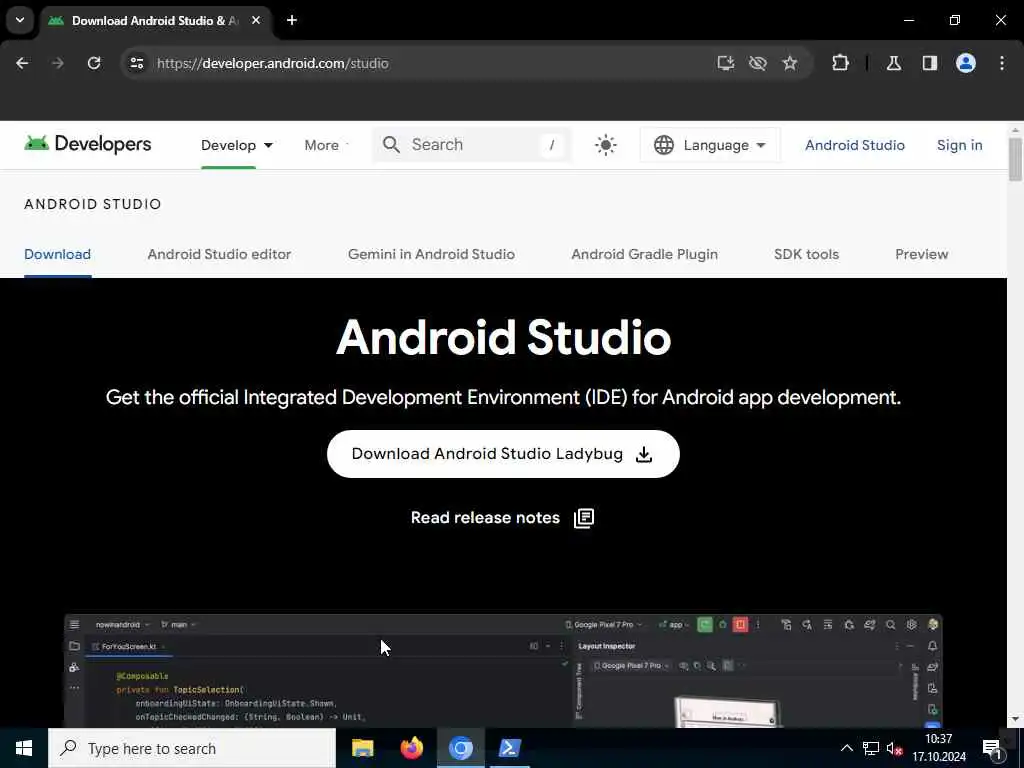Image resolution: width=1024 pixels, height=768 pixels.
Task: Click the address bar URL
Action: [272, 63]
